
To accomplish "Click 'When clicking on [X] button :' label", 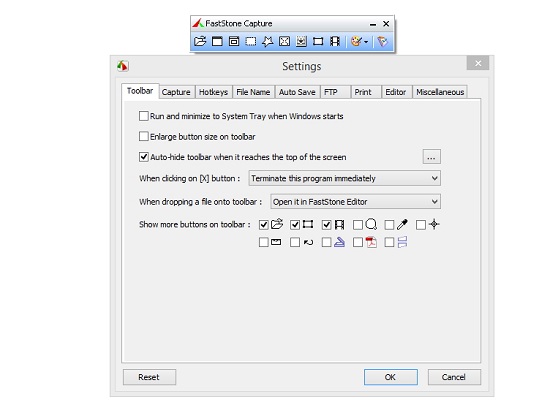I will [189, 178].
